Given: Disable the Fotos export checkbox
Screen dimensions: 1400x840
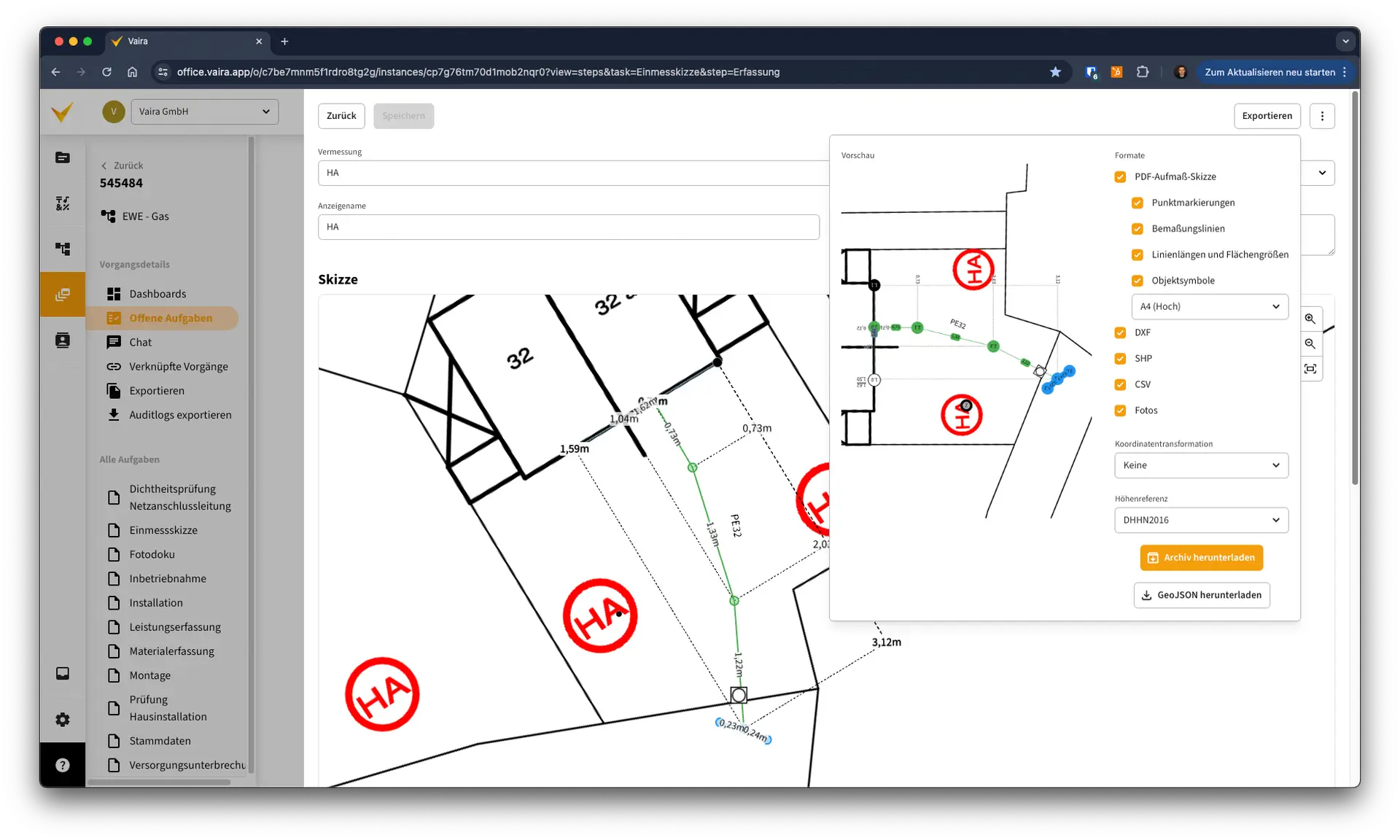Looking at the screenshot, I should click(x=1120, y=411).
